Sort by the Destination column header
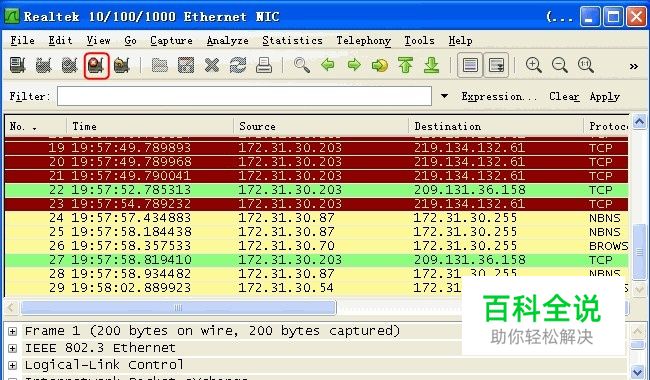 coord(496,126)
